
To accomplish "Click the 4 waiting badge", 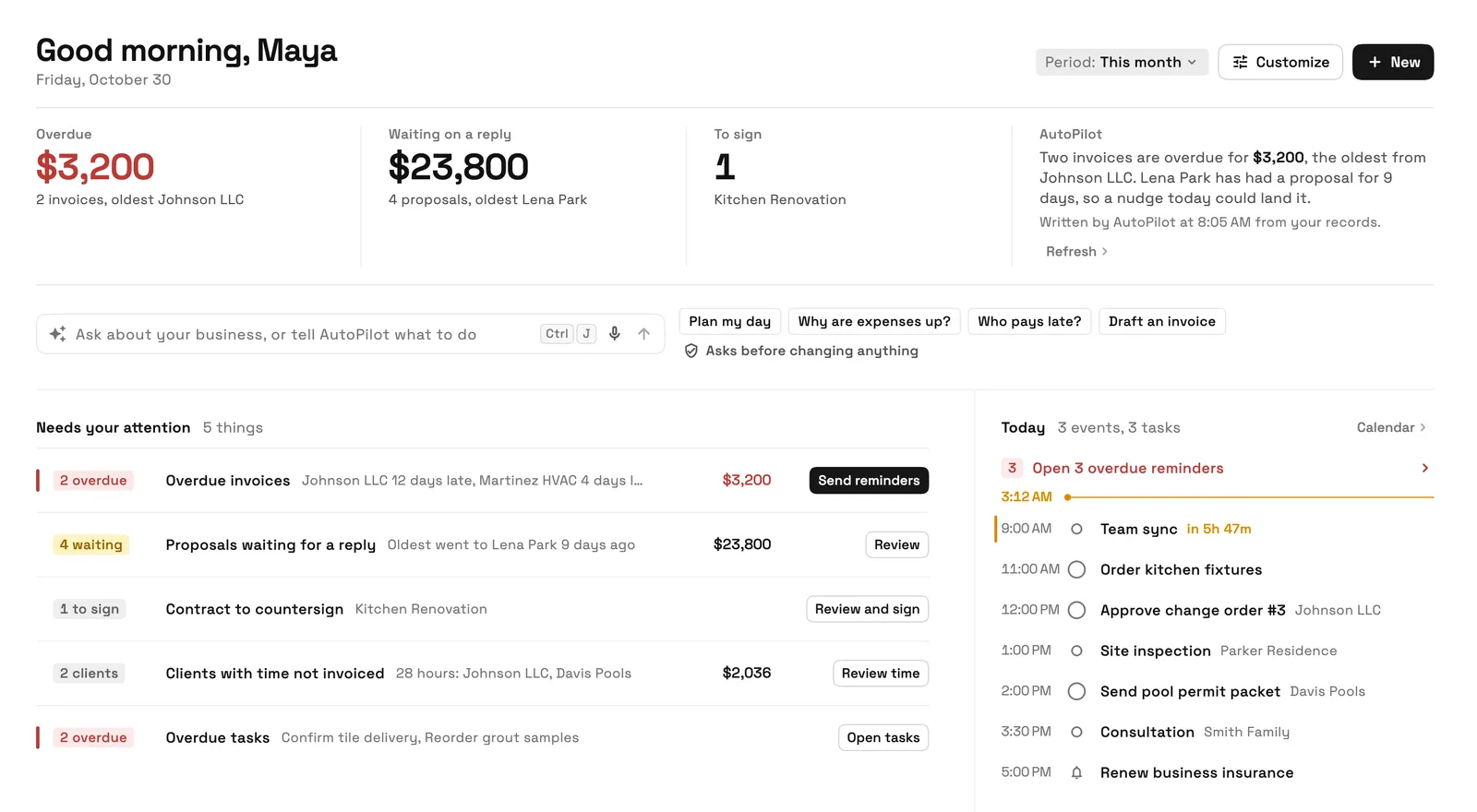I will tap(91, 545).
